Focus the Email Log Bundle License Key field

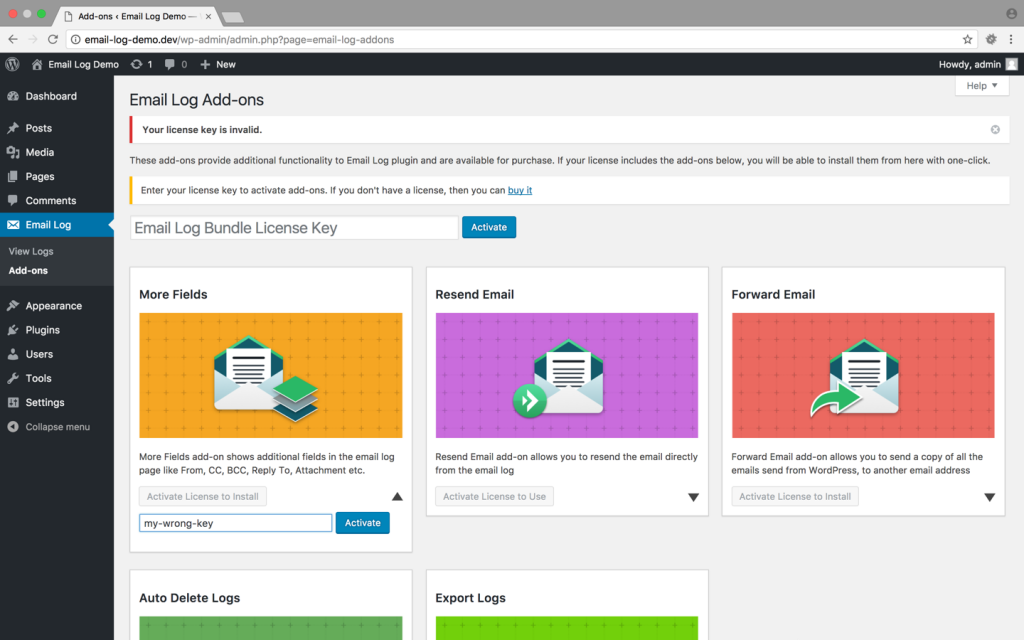294,227
